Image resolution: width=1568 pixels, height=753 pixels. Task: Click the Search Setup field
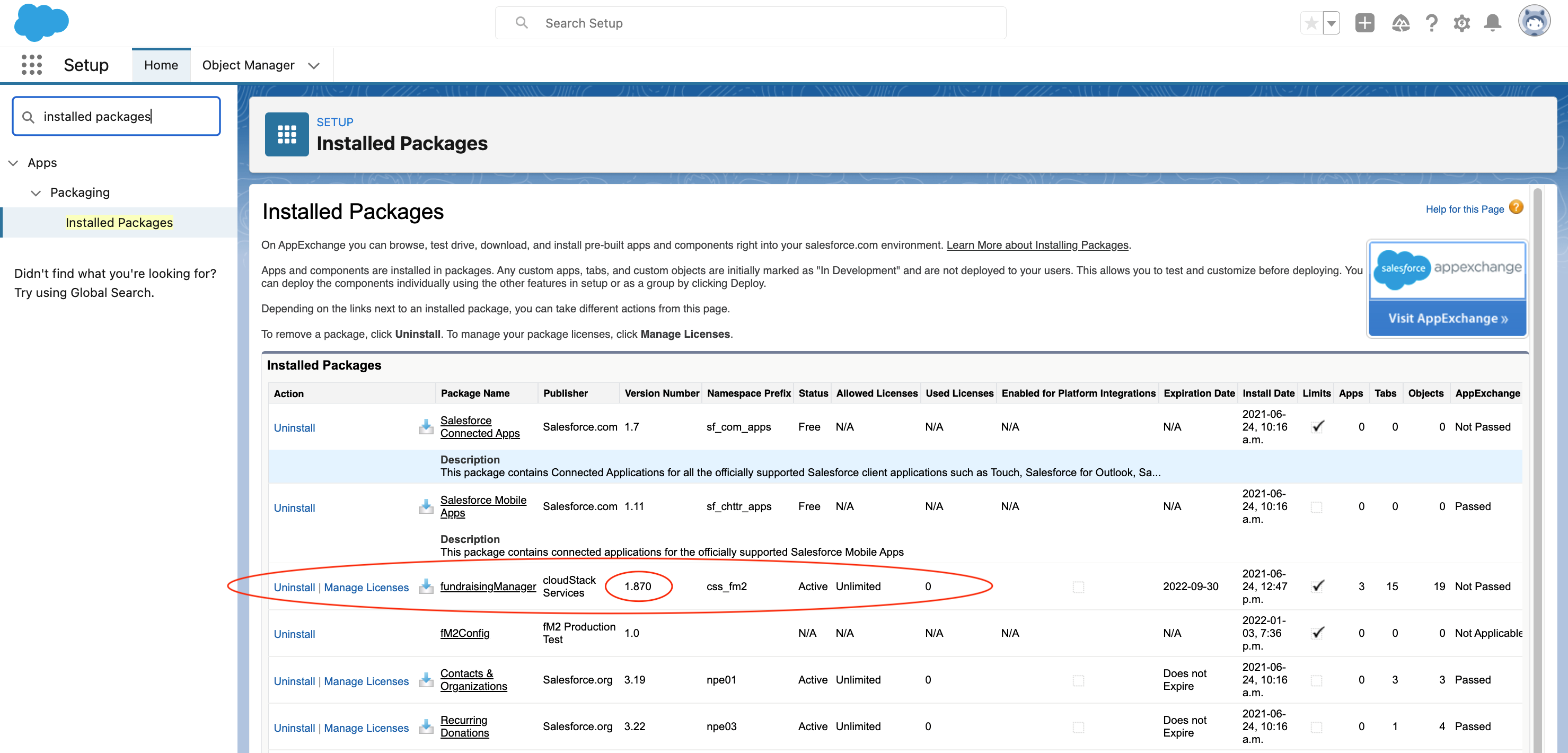750,23
